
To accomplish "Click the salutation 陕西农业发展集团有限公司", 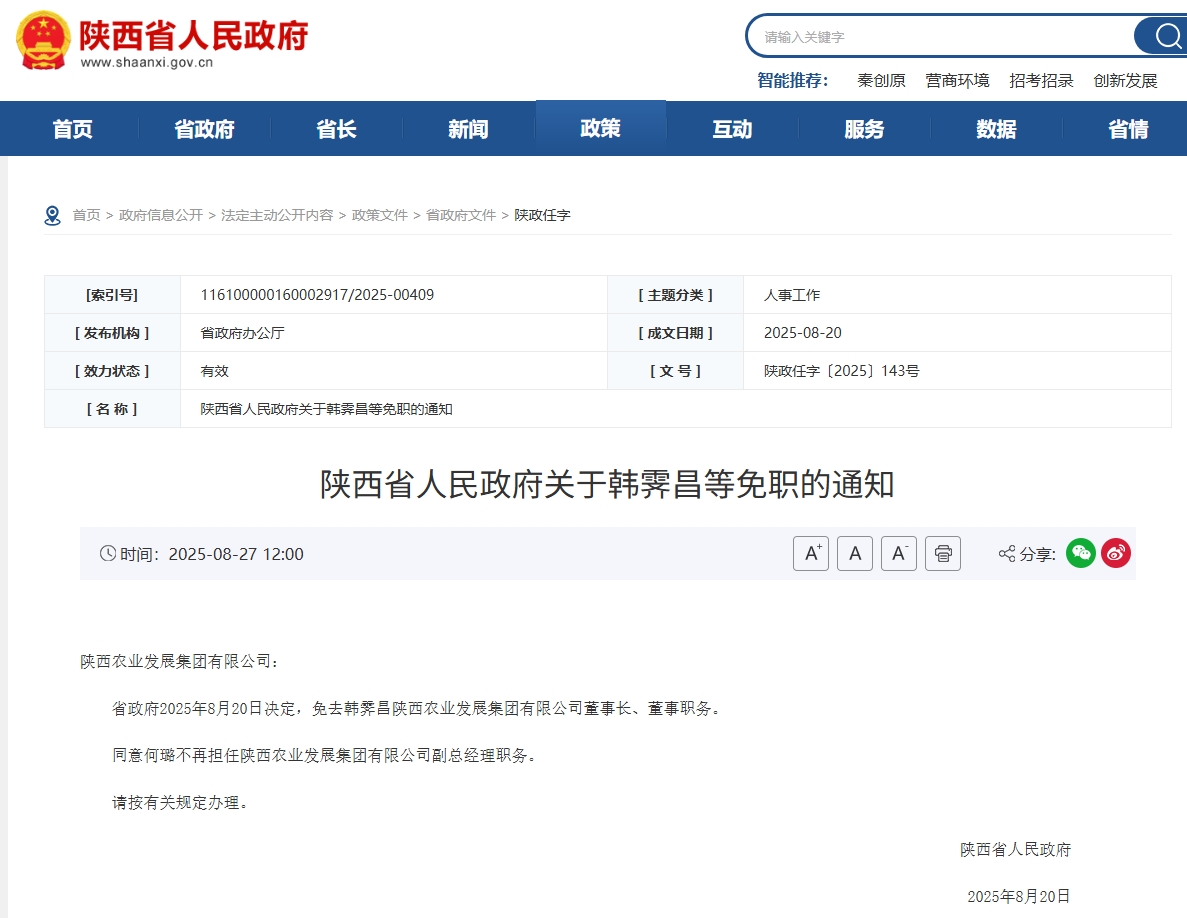I will (x=180, y=661).
